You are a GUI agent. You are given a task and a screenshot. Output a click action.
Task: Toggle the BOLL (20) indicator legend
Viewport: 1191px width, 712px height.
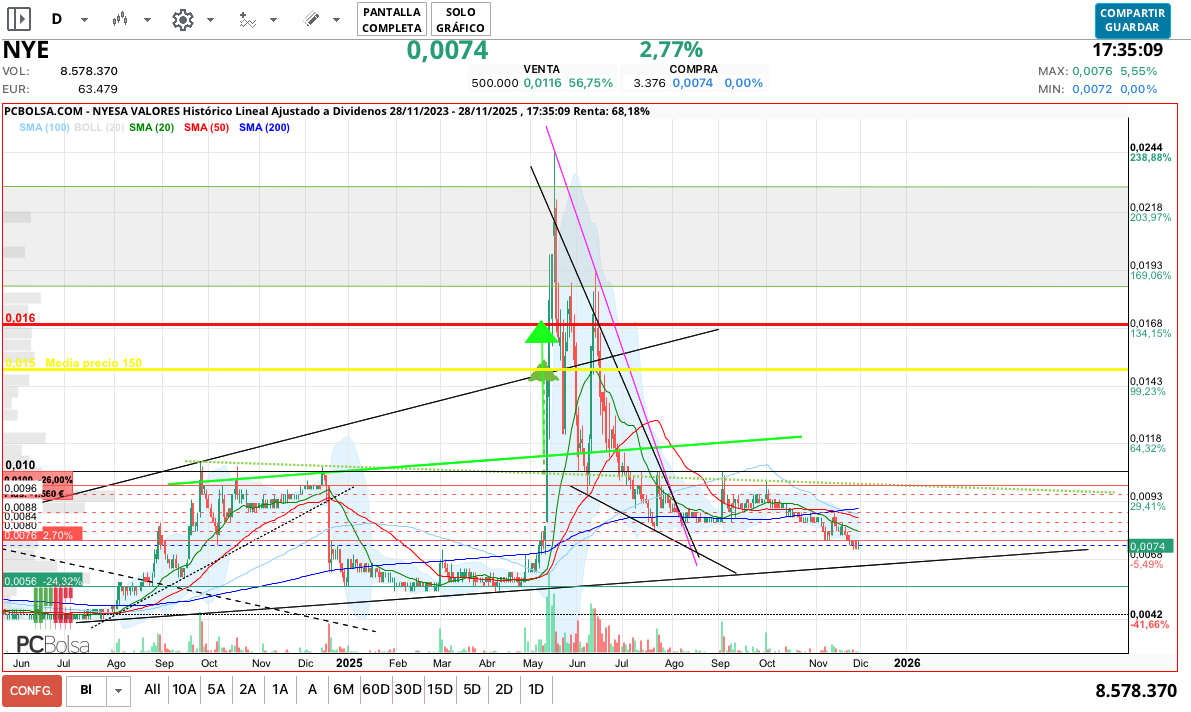tap(99, 127)
